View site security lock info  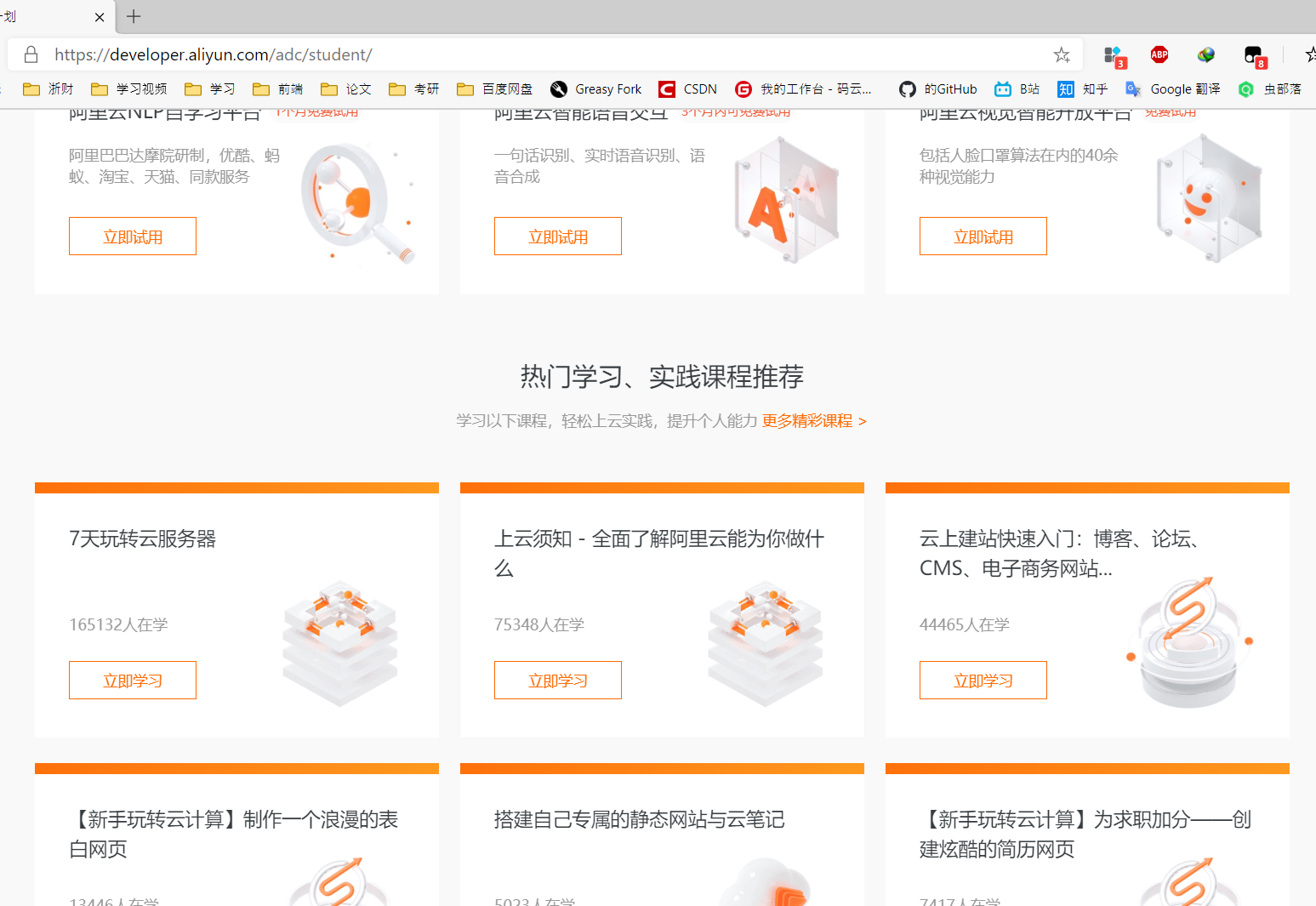click(31, 54)
